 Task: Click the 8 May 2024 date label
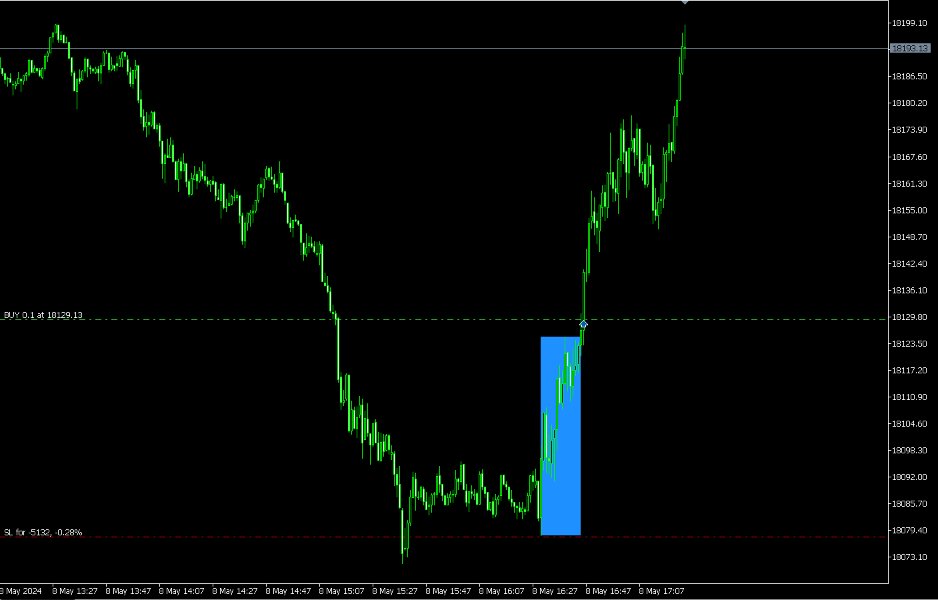pos(22,591)
